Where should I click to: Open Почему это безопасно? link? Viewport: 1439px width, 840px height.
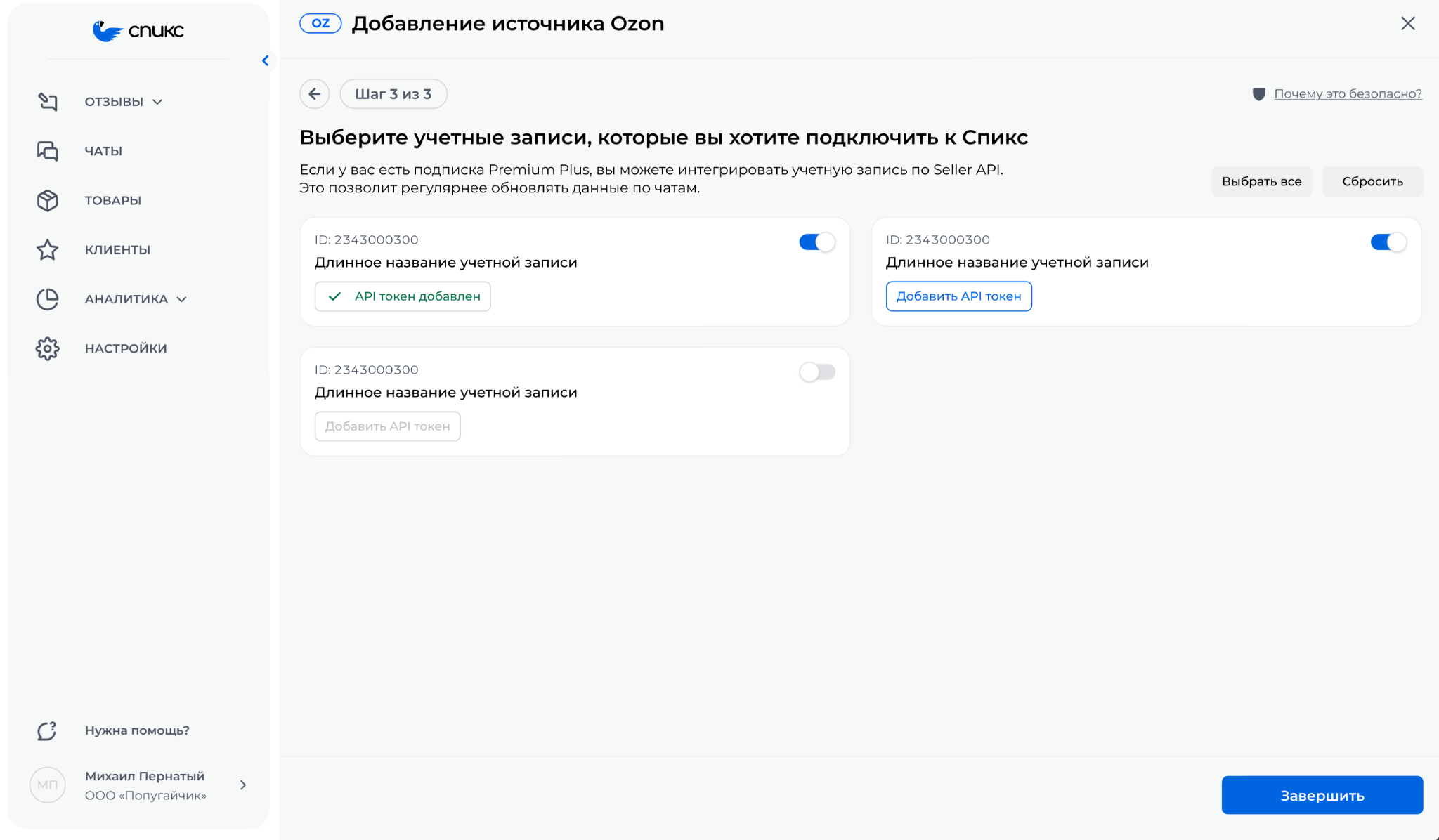coord(1348,93)
